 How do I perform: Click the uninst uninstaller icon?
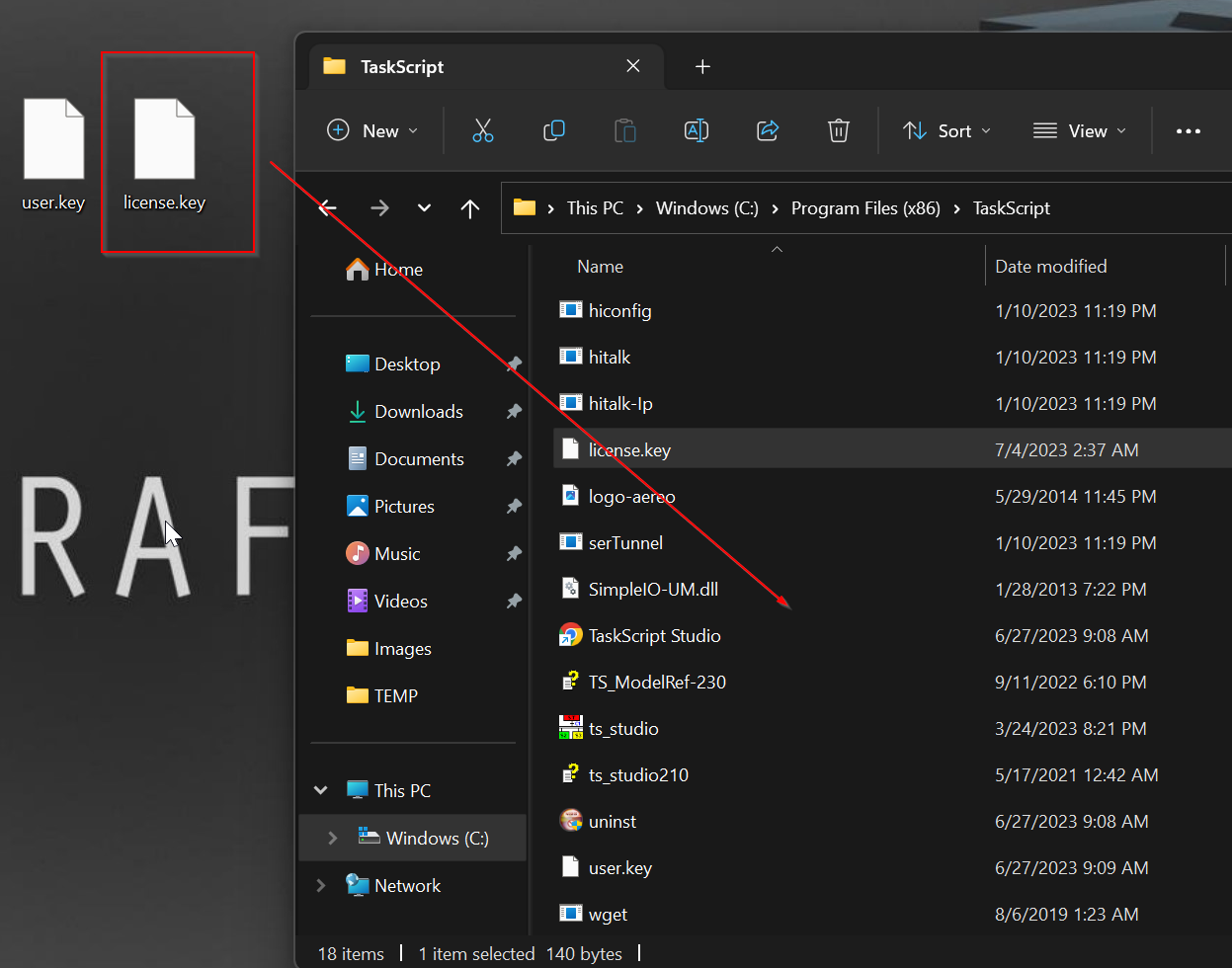570,821
